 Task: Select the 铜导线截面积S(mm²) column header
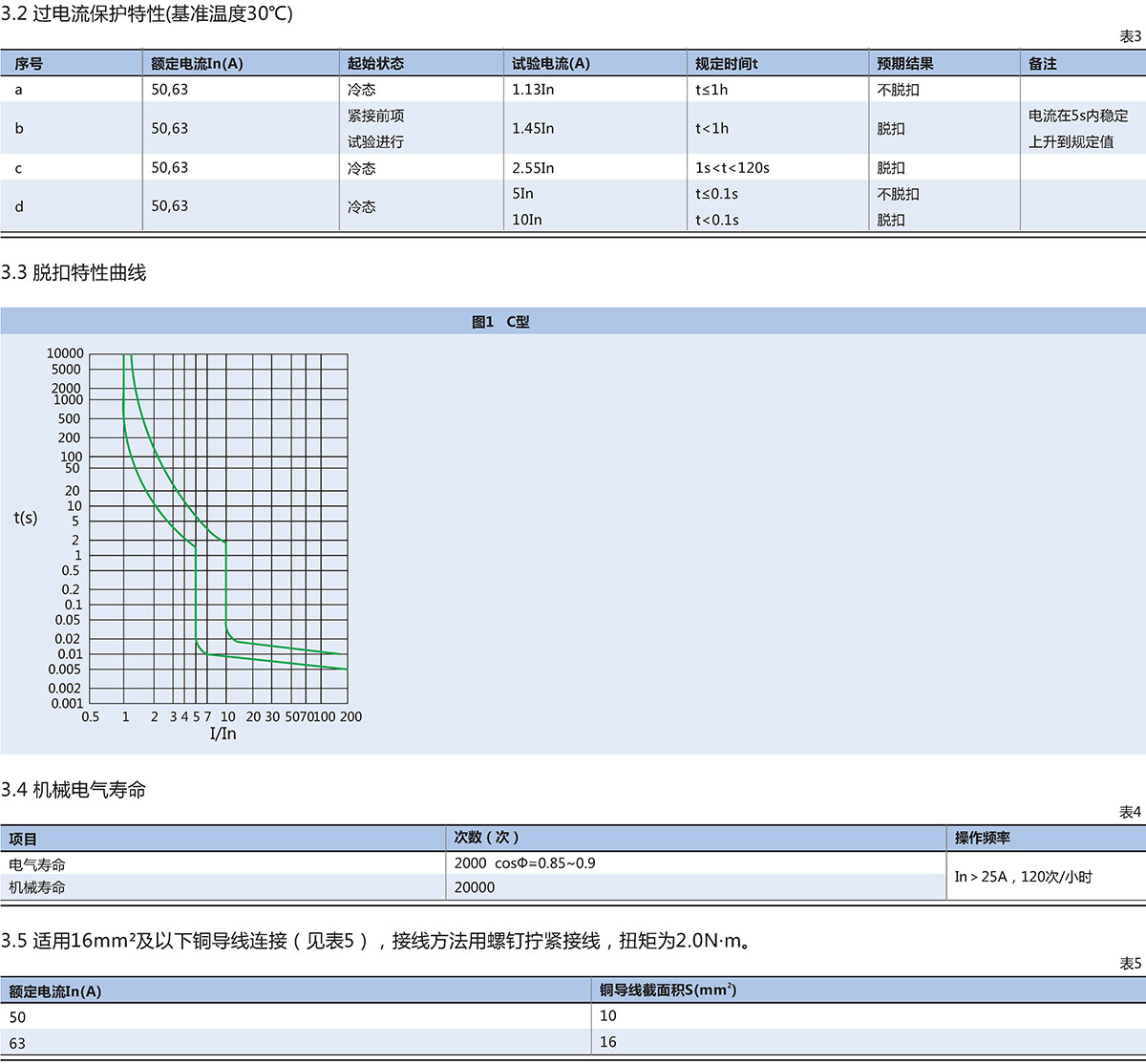668,990
